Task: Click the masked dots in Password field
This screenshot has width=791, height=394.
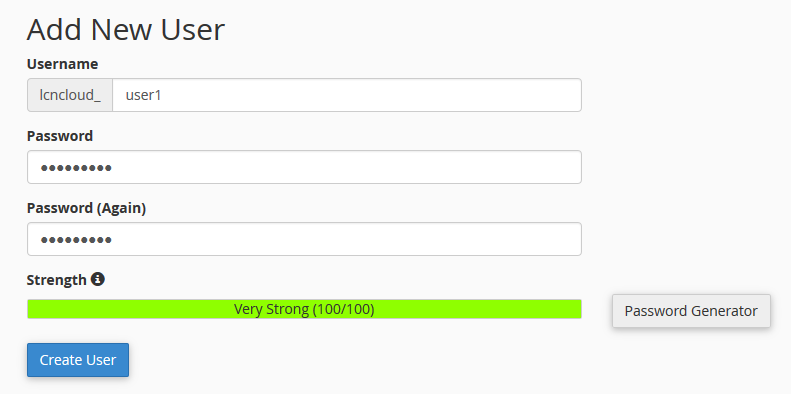Action: coord(76,167)
